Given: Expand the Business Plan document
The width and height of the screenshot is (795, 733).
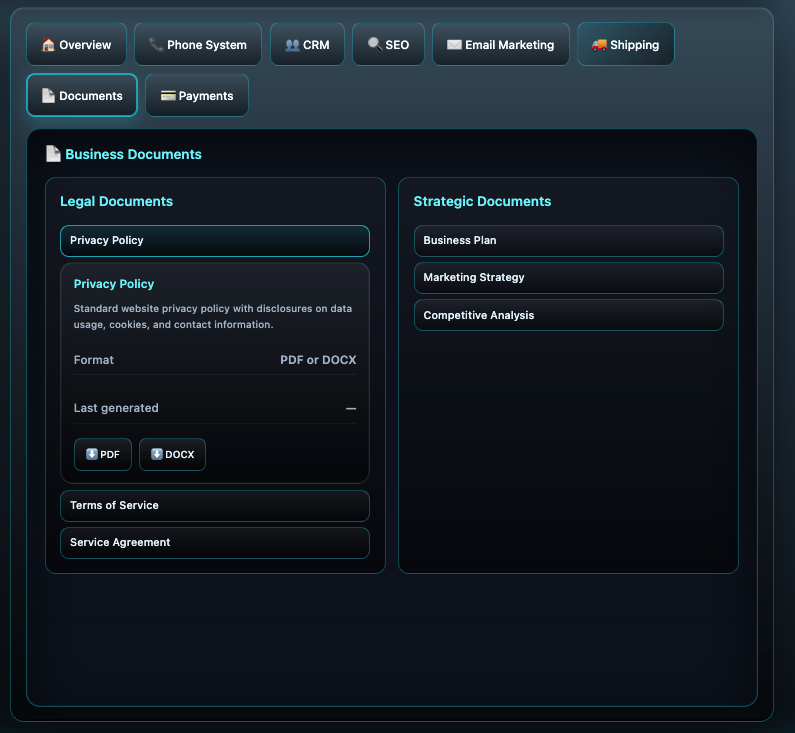Looking at the screenshot, I should [x=568, y=241].
